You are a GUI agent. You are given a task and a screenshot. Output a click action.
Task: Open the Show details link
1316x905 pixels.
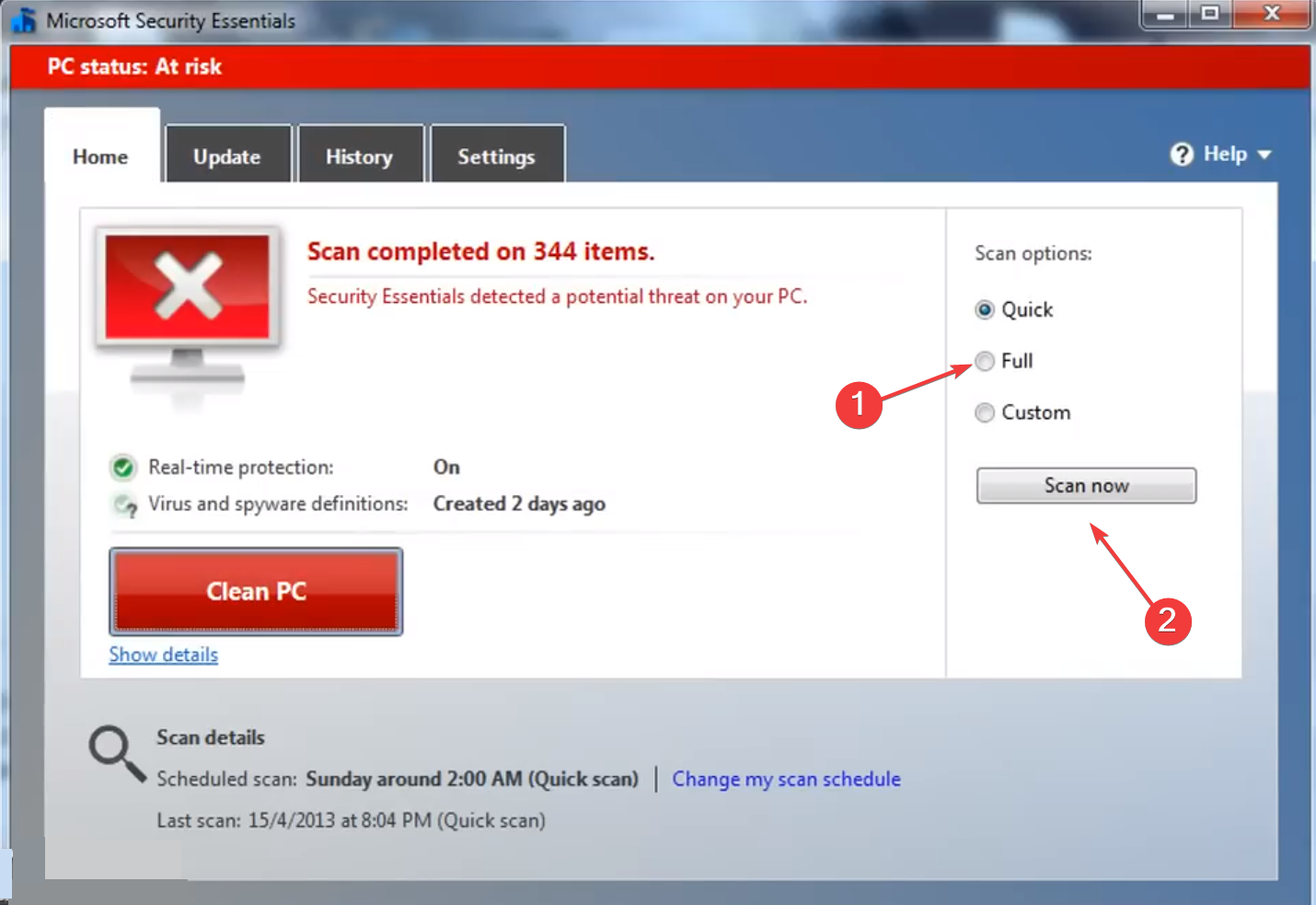[x=164, y=655]
